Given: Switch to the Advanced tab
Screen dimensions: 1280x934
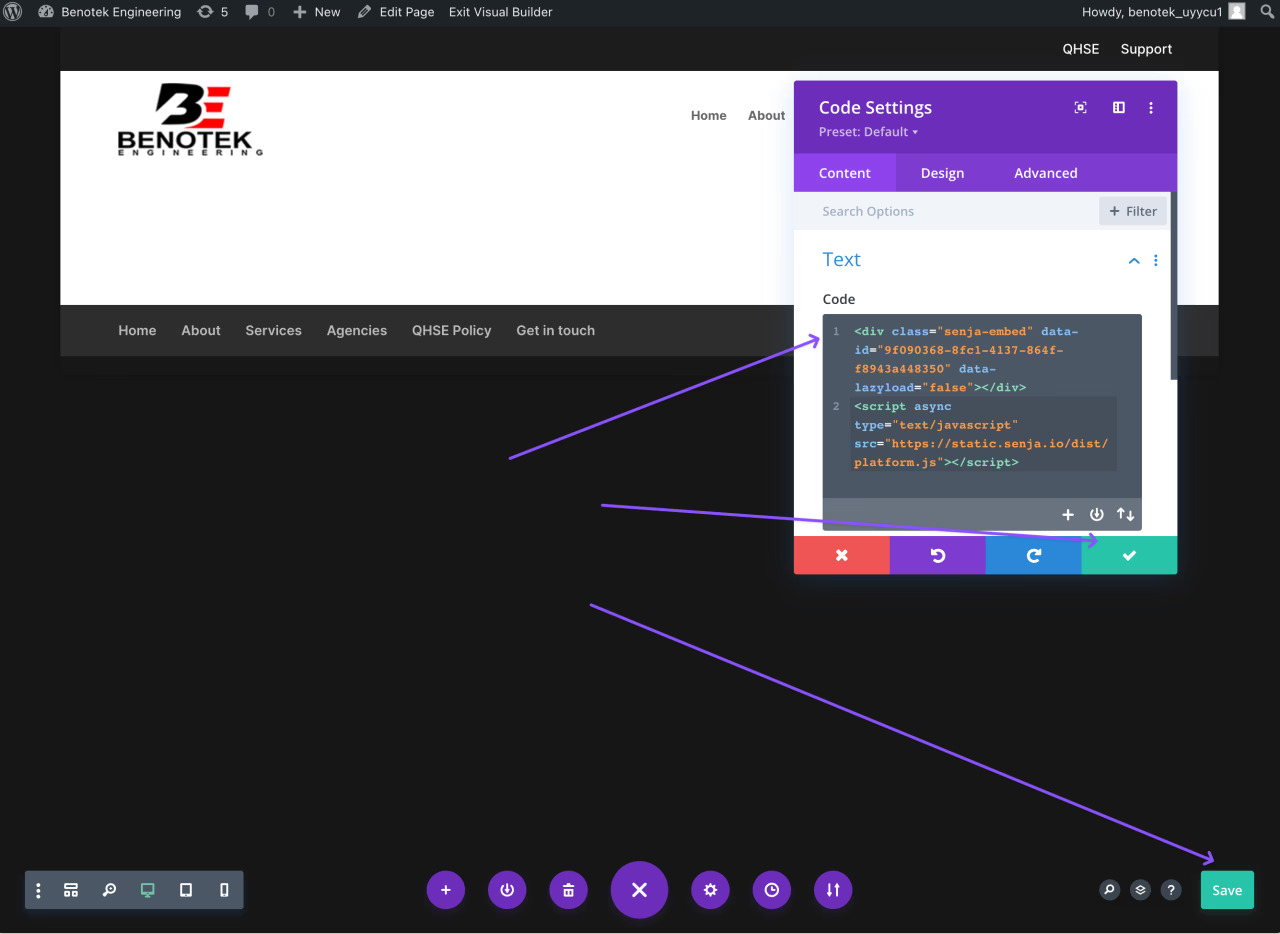Looking at the screenshot, I should pos(1045,173).
